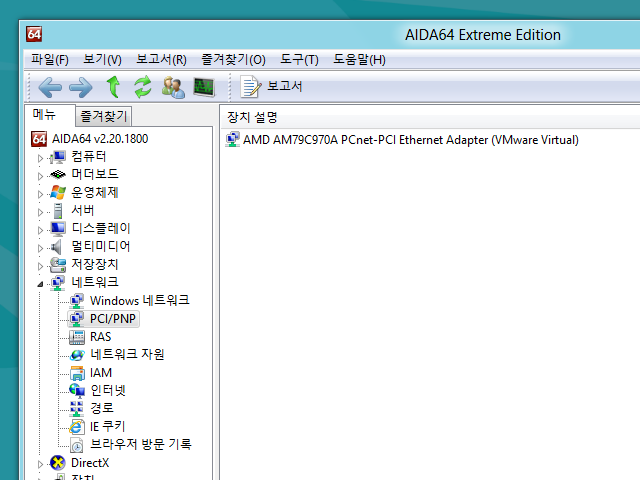Click the 보고서 report document icon
The width and height of the screenshot is (640, 480).
pyautogui.click(x=250, y=87)
